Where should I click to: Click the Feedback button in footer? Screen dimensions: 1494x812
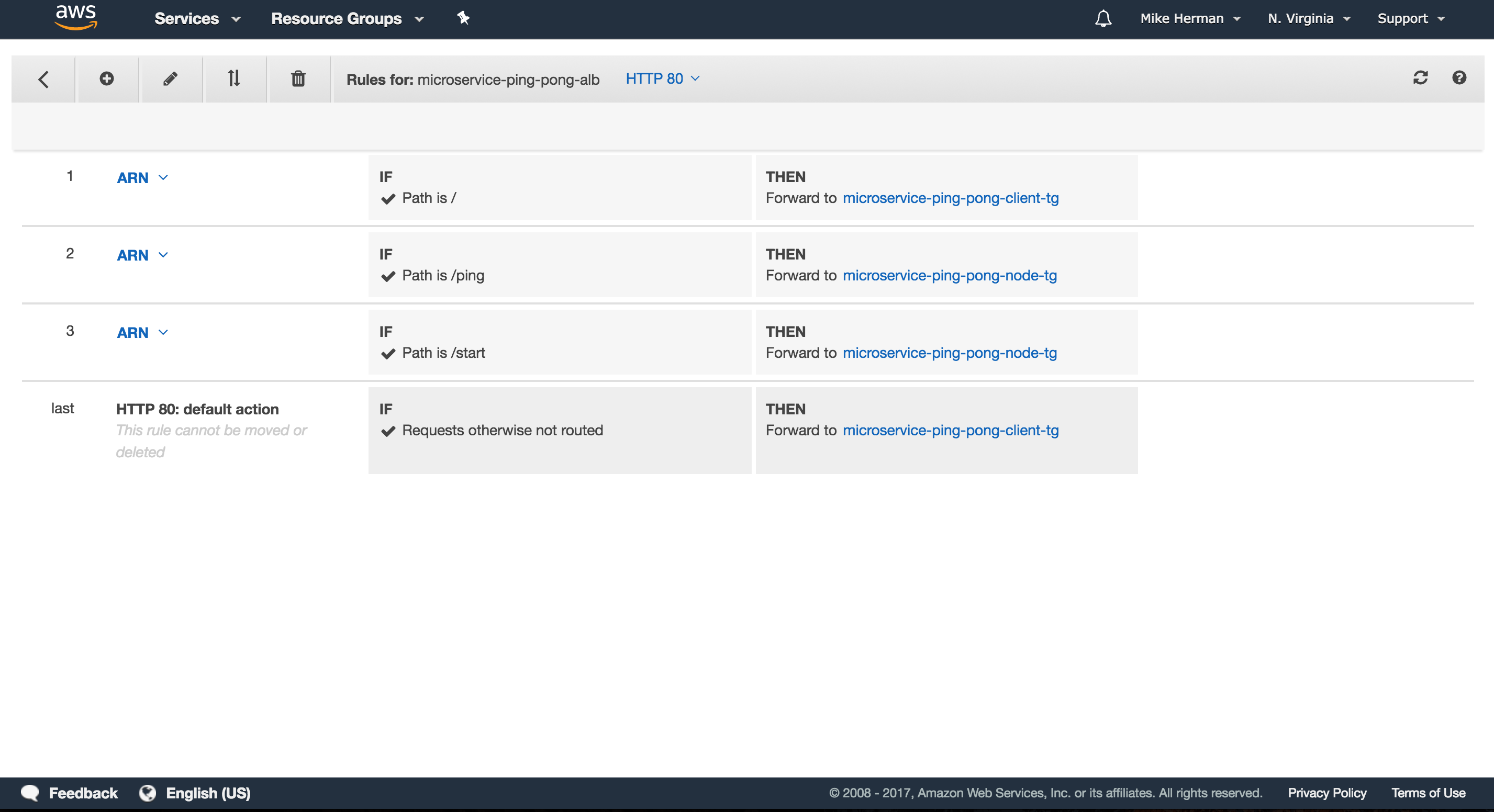70,793
